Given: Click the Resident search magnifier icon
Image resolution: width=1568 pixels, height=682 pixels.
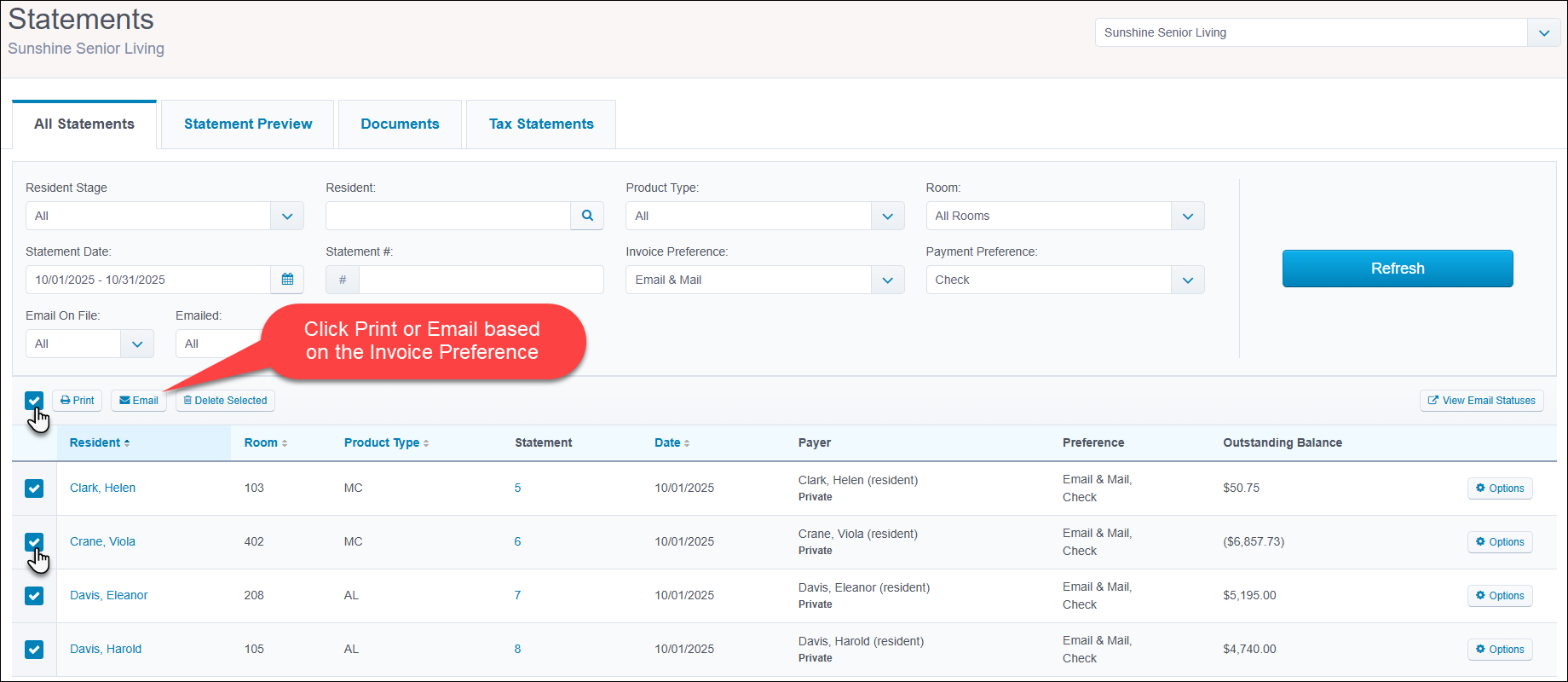Looking at the screenshot, I should pos(587,216).
